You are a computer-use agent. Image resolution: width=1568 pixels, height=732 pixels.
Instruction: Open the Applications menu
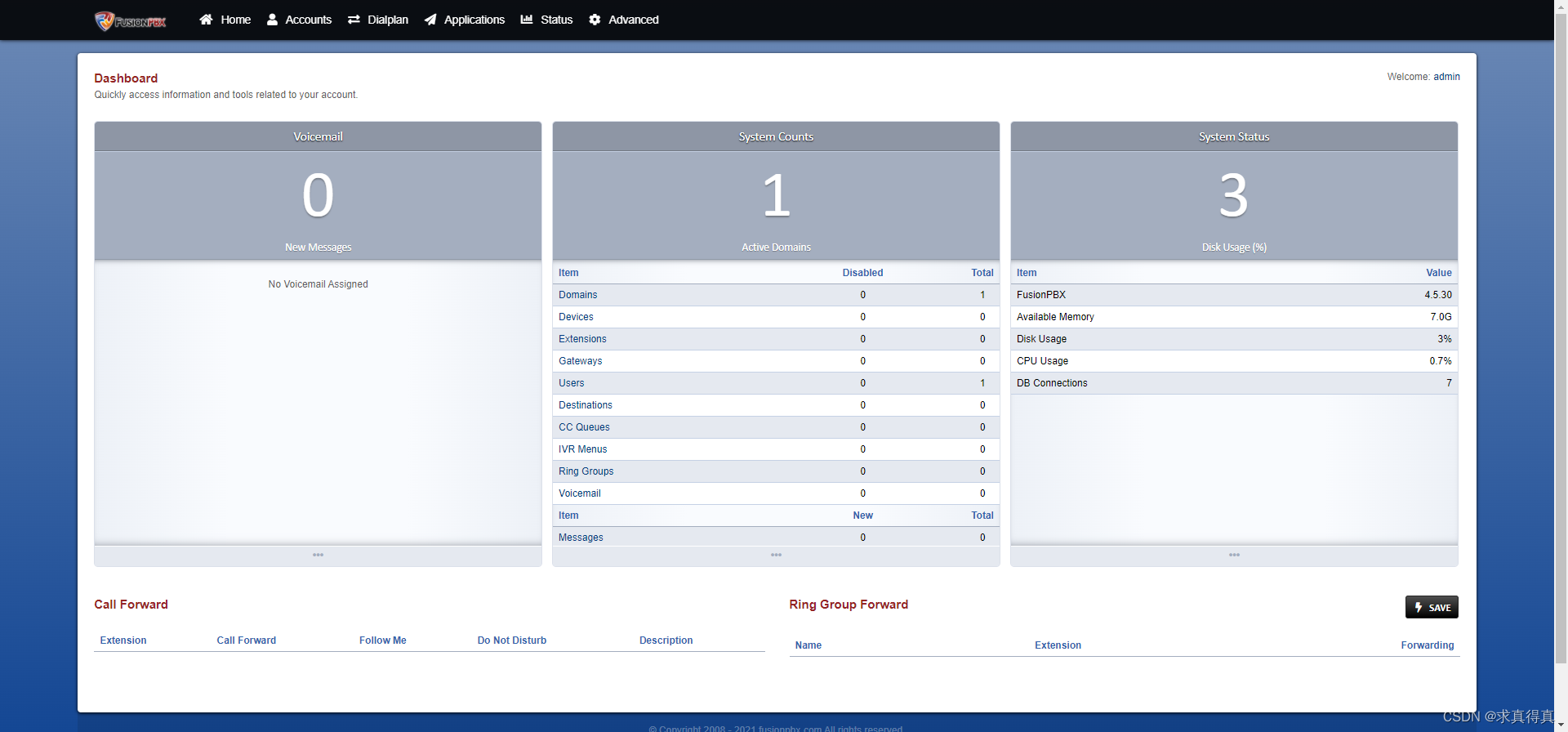point(465,20)
